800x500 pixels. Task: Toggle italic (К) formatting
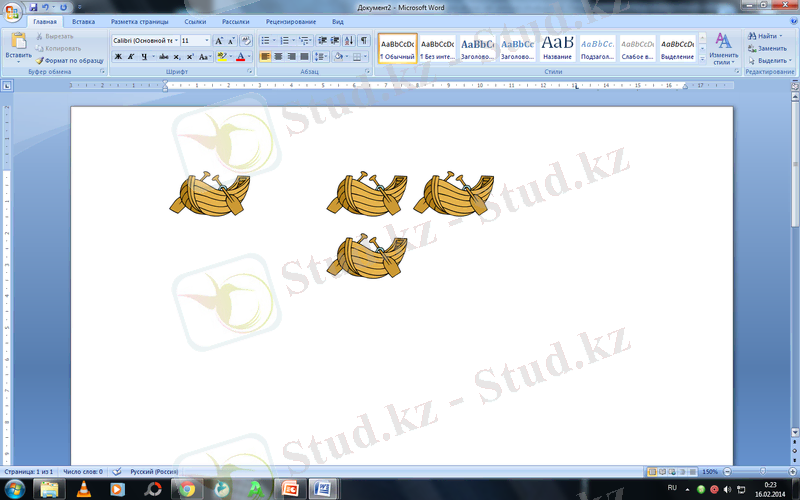(x=132, y=57)
